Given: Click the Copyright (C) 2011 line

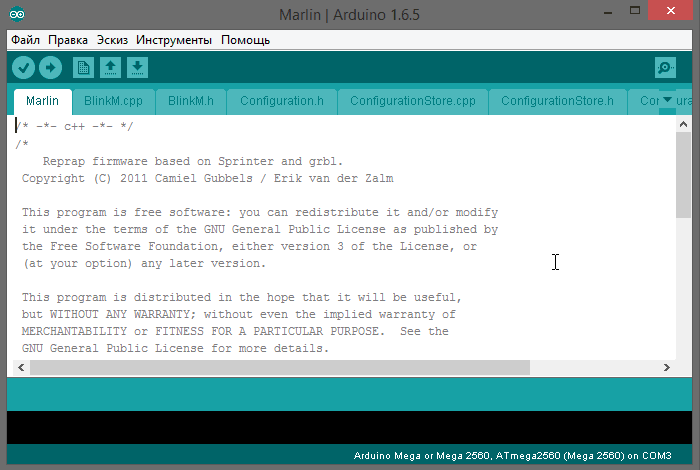Looking at the screenshot, I should pos(208,179).
